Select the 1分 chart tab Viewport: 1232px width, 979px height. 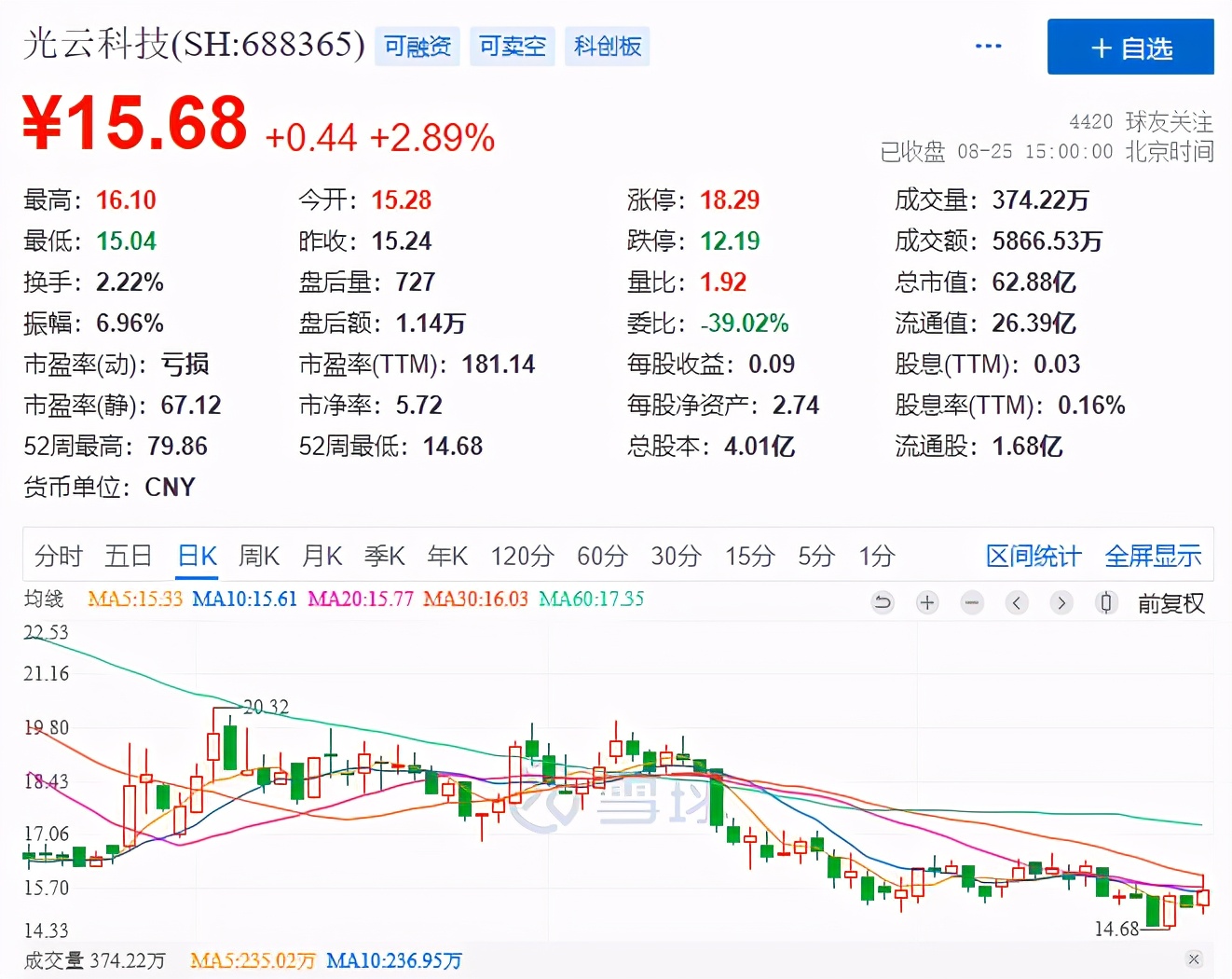(x=877, y=557)
